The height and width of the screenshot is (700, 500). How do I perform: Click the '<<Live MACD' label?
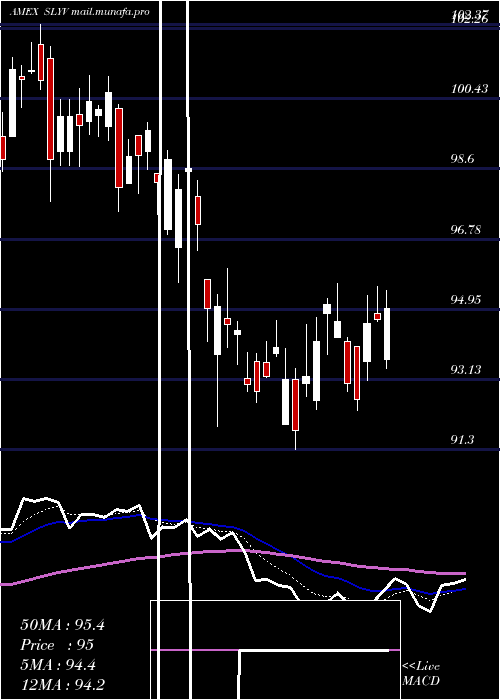click(x=421, y=674)
